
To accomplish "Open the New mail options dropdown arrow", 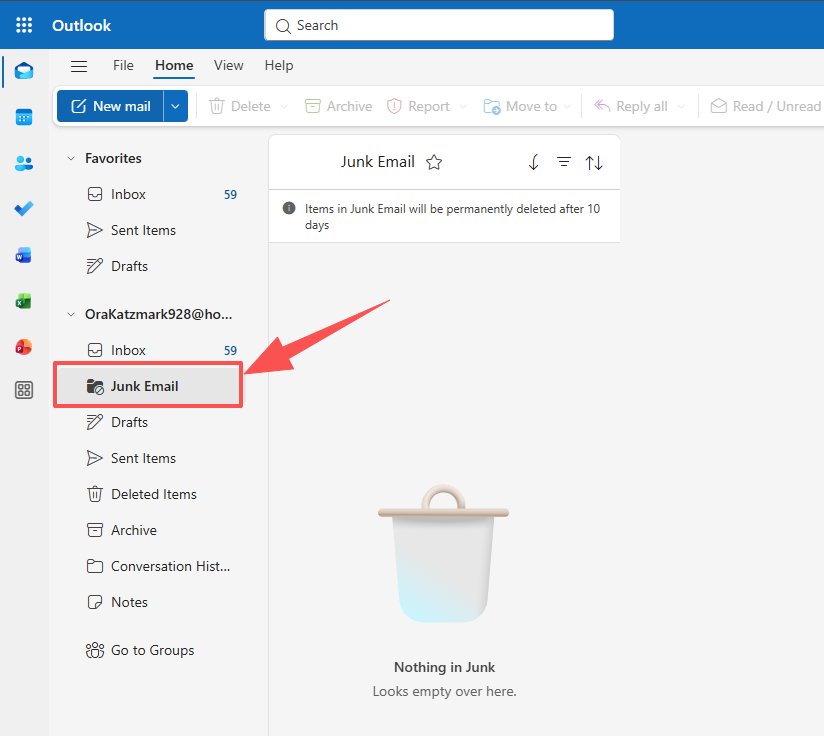I will (x=176, y=106).
